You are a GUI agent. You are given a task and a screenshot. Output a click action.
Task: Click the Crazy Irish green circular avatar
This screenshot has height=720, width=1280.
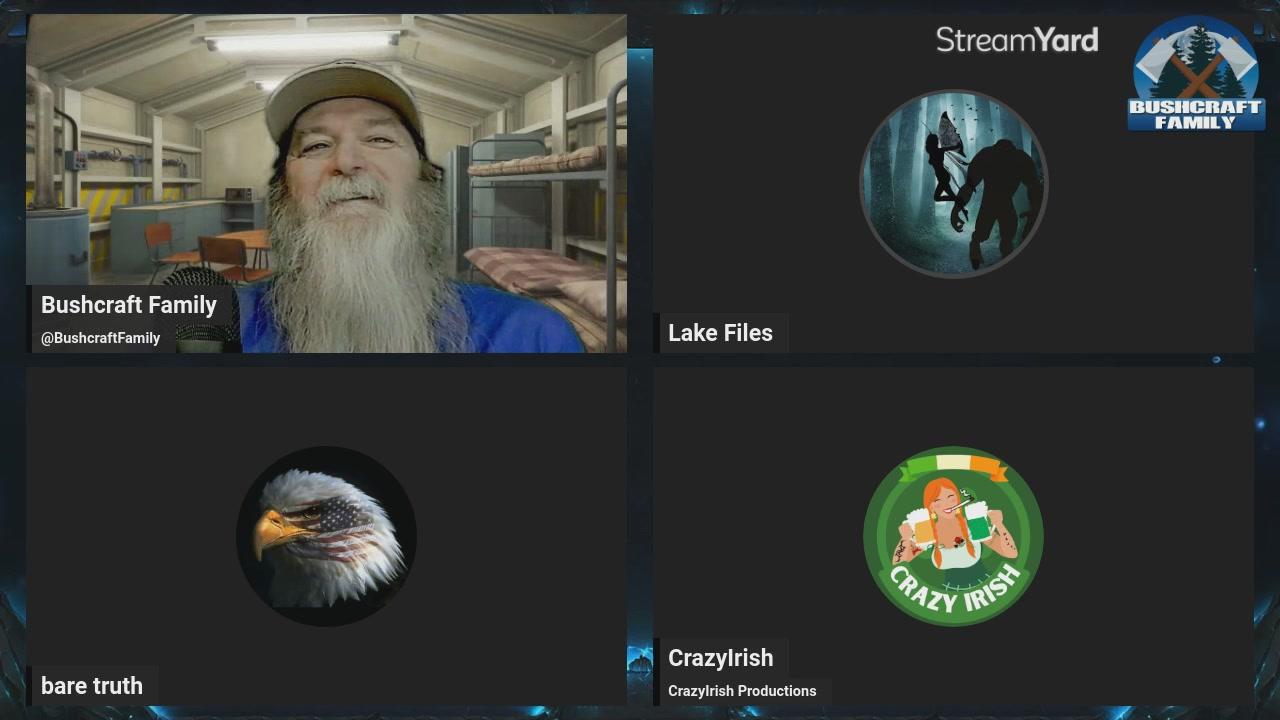(953, 537)
